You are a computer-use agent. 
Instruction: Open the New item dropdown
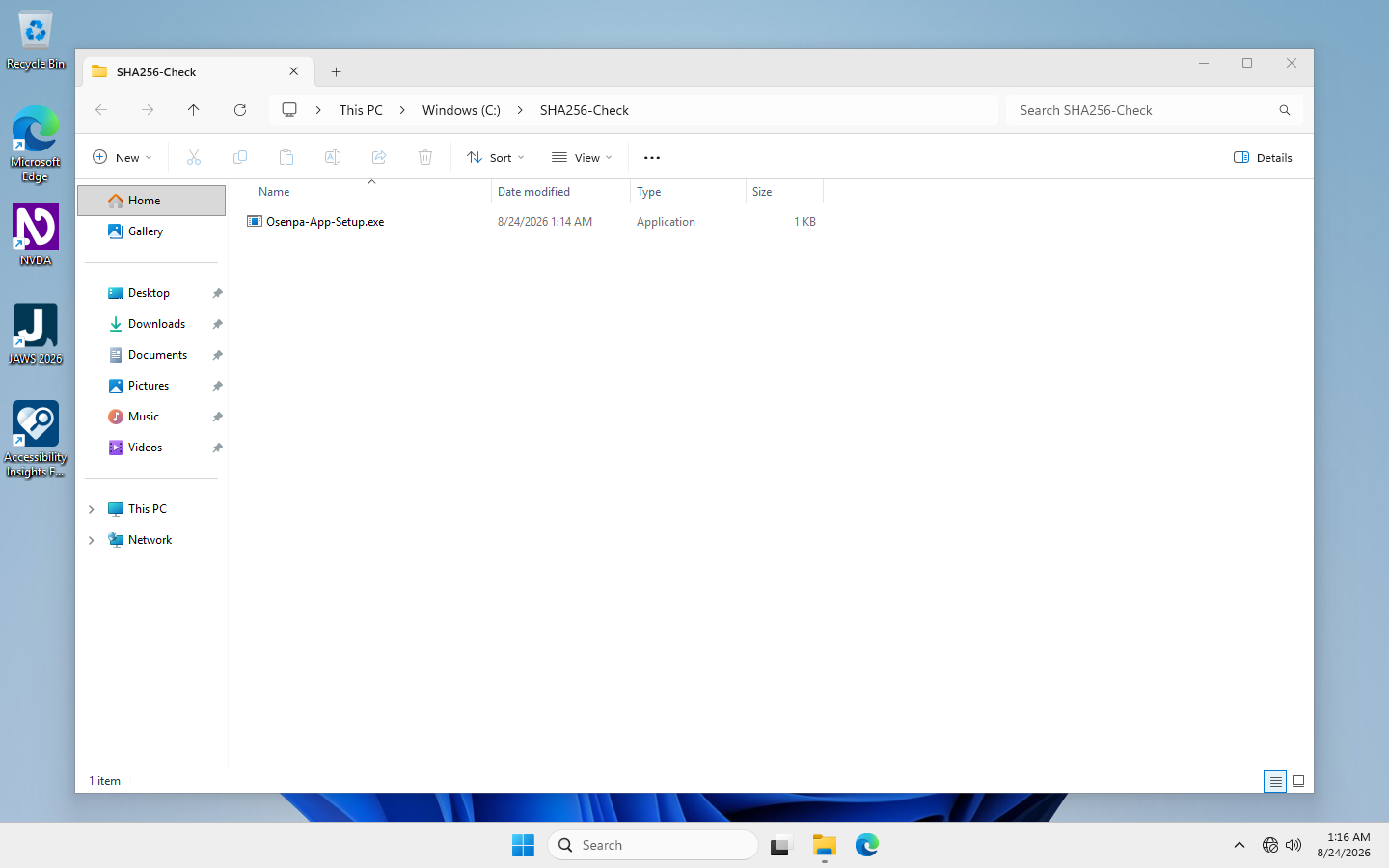123,157
